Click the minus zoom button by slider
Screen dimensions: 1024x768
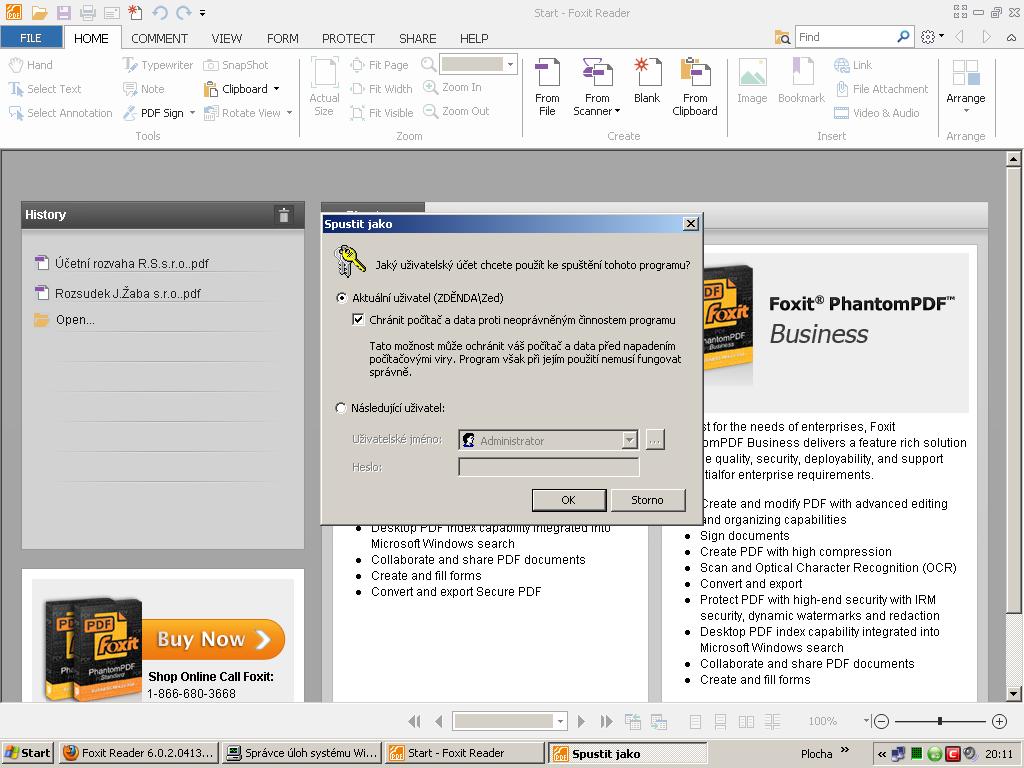pyautogui.click(x=881, y=721)
